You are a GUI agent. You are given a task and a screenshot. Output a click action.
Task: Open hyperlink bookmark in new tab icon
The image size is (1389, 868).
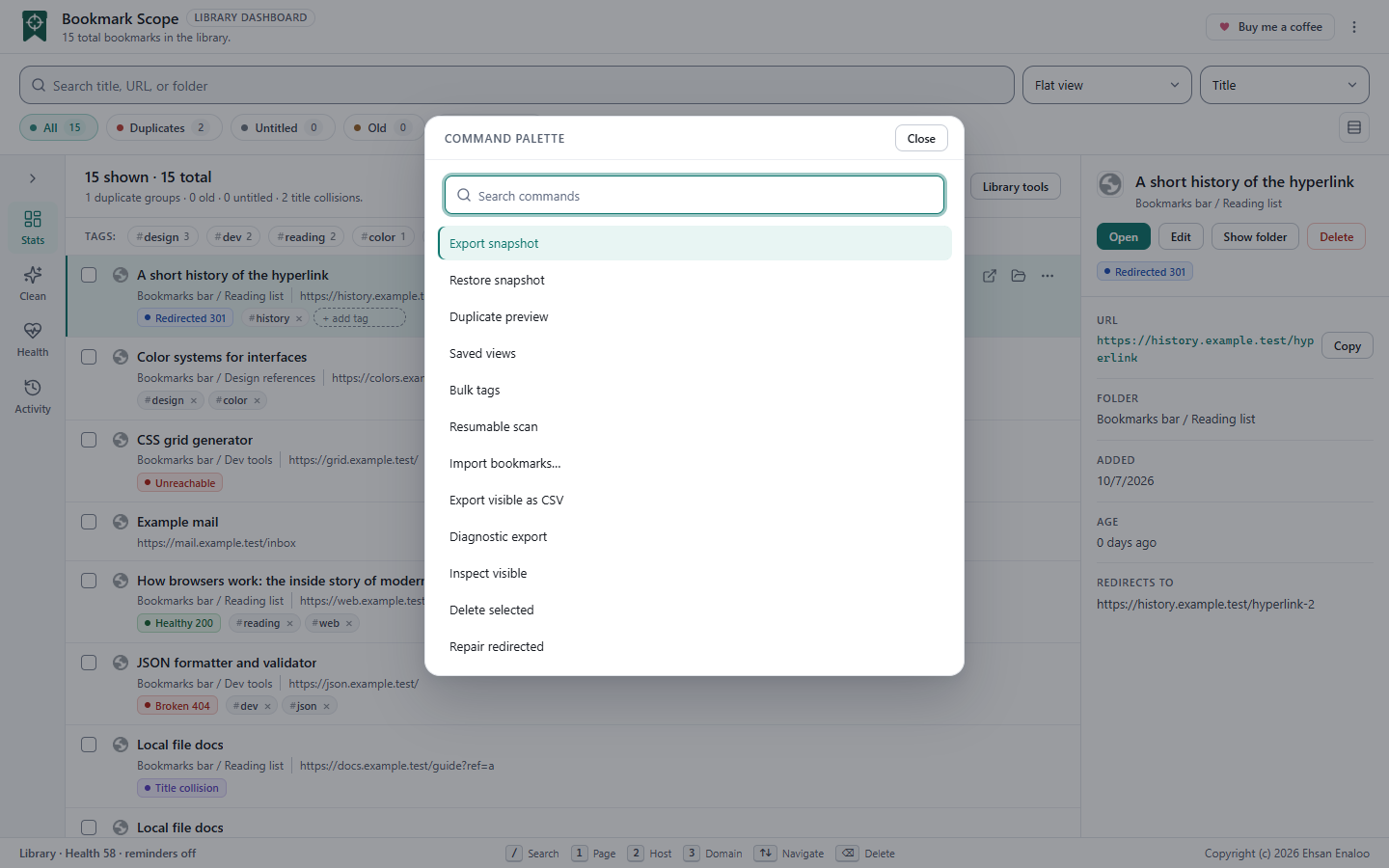click(990, 276)
